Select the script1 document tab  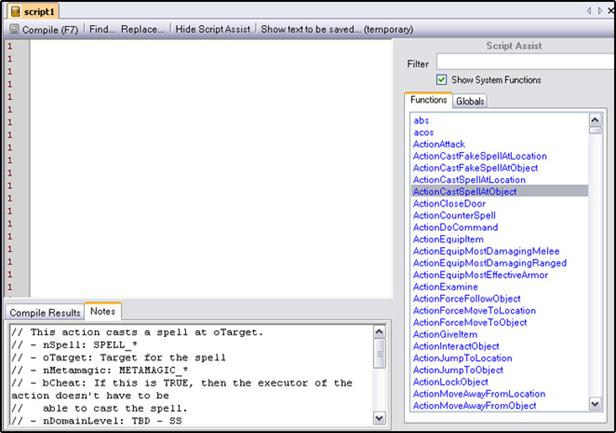(33, 12)
